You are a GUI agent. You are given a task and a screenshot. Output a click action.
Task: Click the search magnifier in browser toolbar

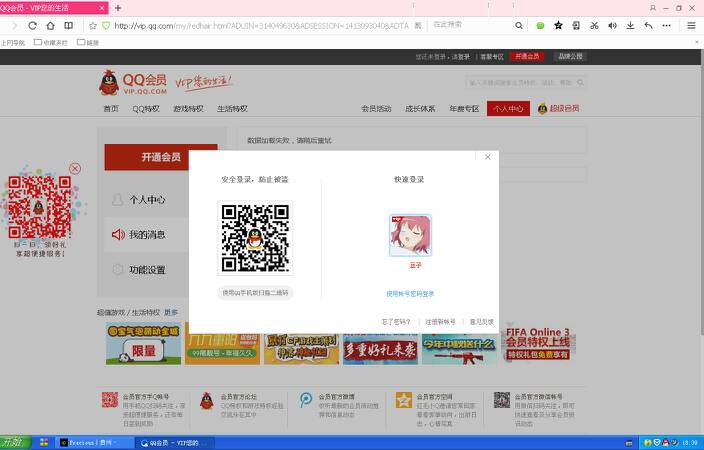coord(519,26)
